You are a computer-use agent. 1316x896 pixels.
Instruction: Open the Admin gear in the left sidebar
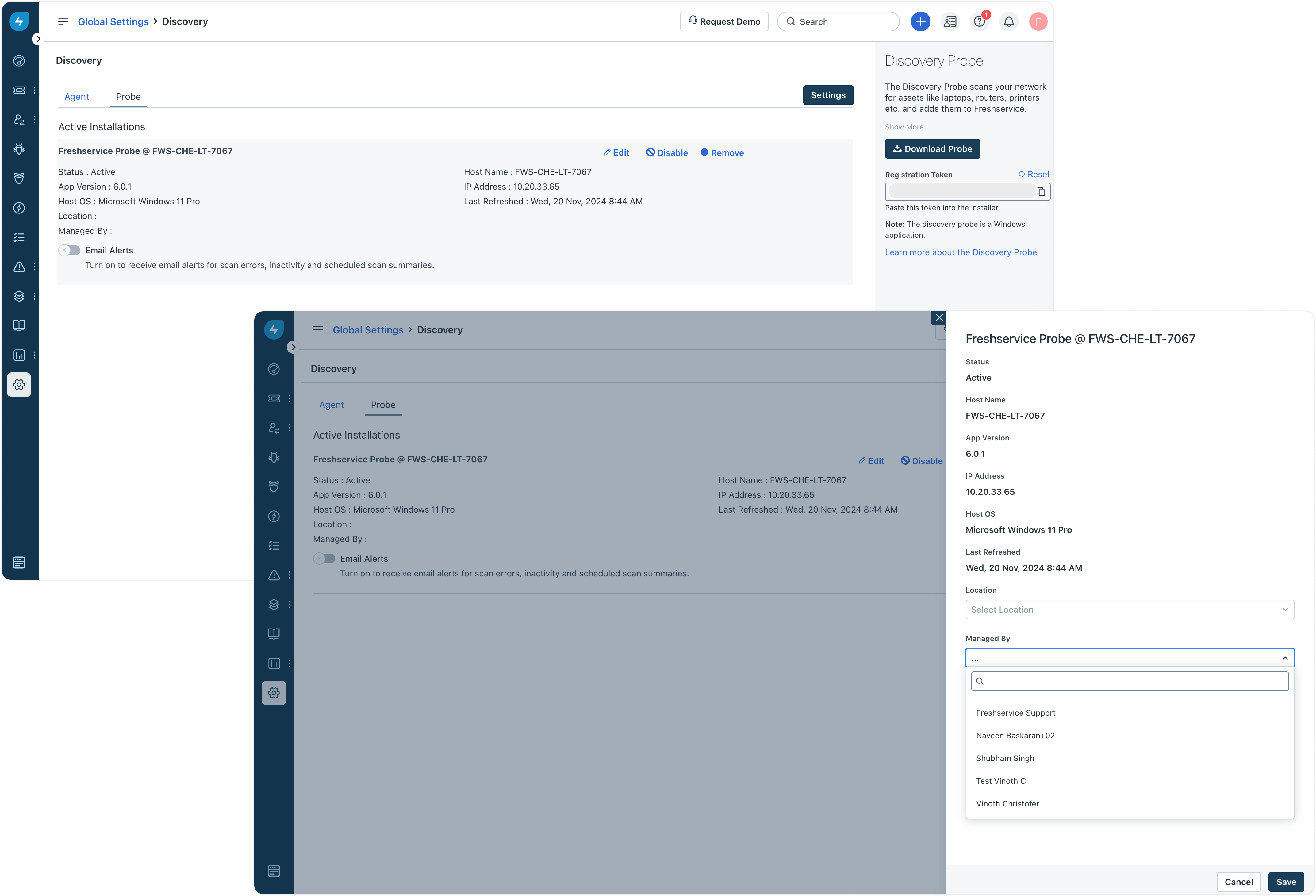tap(19, 385)
